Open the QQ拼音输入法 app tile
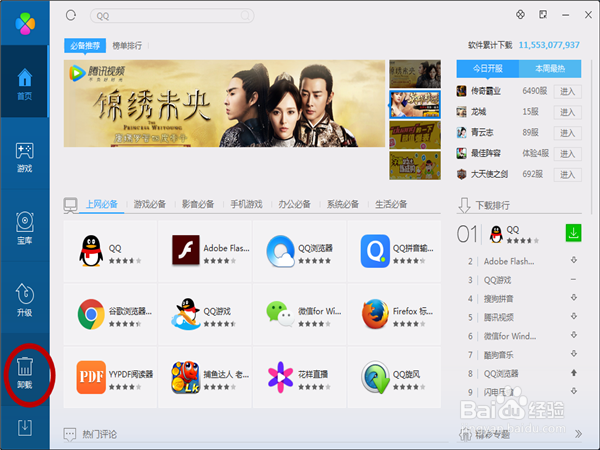Image resolution: width=600 pixels, height=450 pixels. [x=394, y=251]
